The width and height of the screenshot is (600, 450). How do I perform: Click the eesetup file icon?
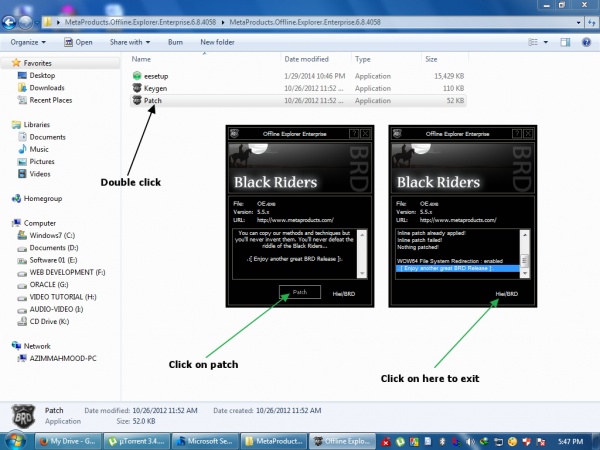137,76
